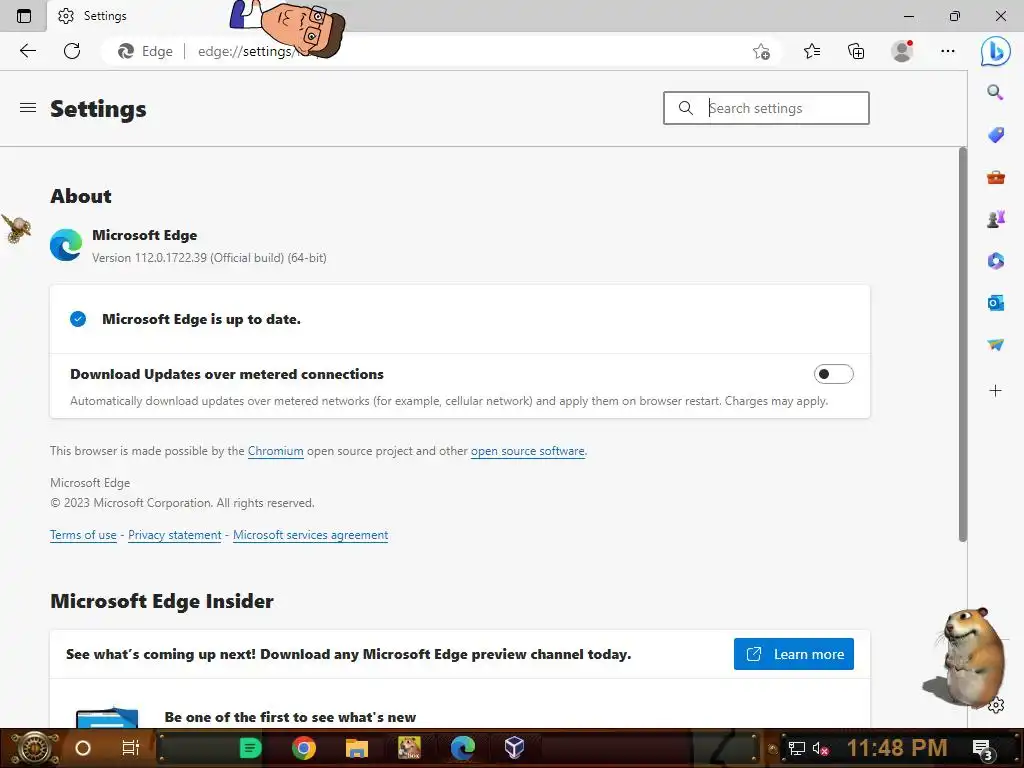Image resolution: width=1024 pixels, height=768 pixels.
Task: Open the Start button on taskbar
Action: pos(34,748)
